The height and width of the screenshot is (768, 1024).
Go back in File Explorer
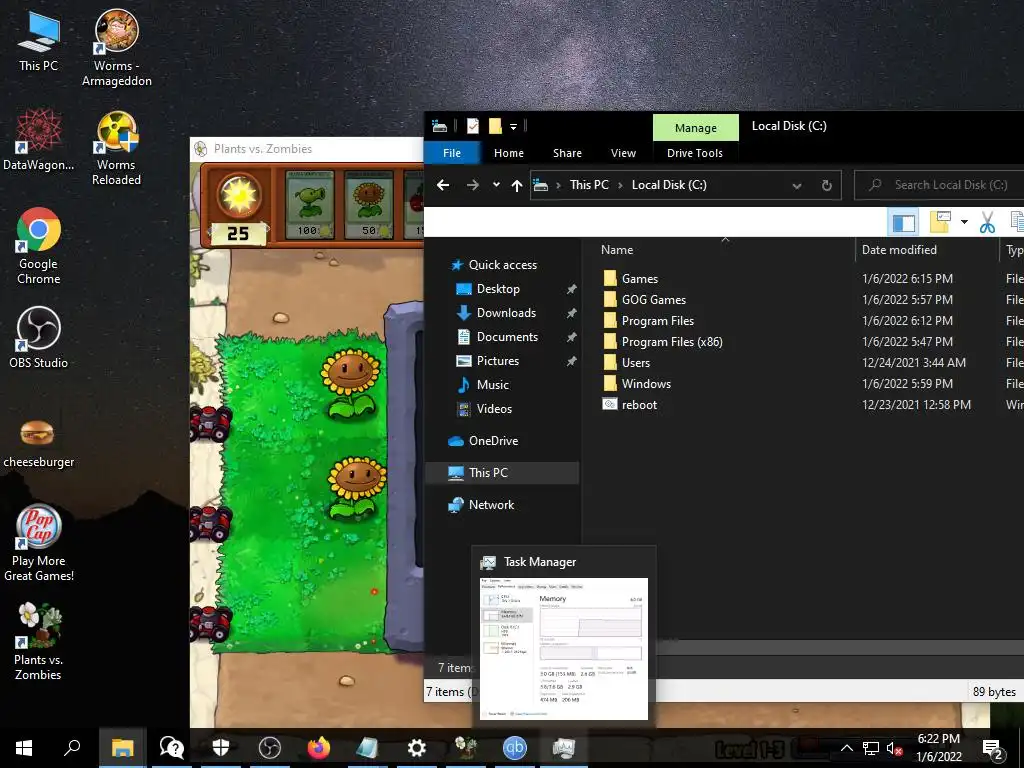[443, 185]
